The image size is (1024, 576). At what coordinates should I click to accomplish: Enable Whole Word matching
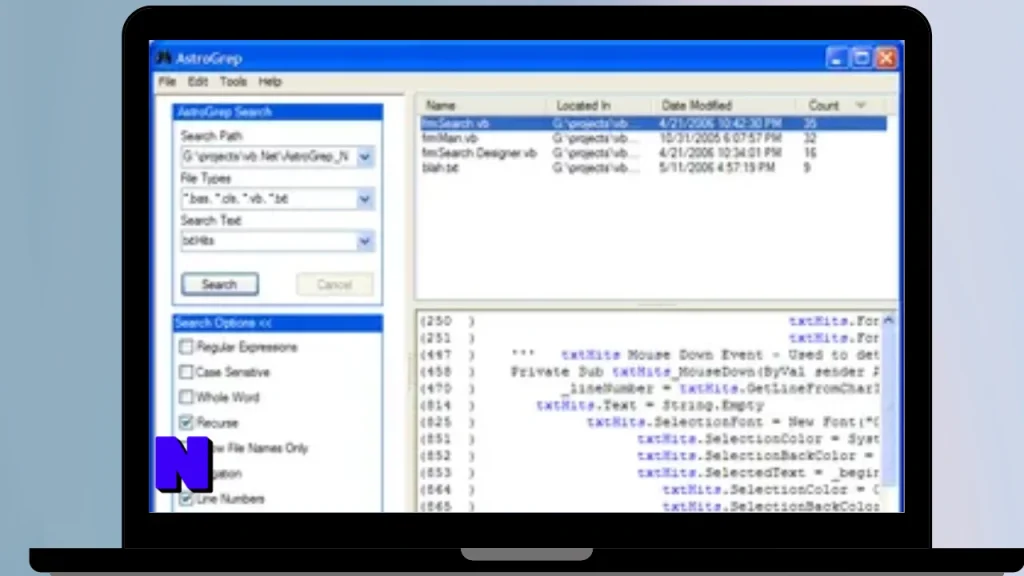tap(186, 397)
